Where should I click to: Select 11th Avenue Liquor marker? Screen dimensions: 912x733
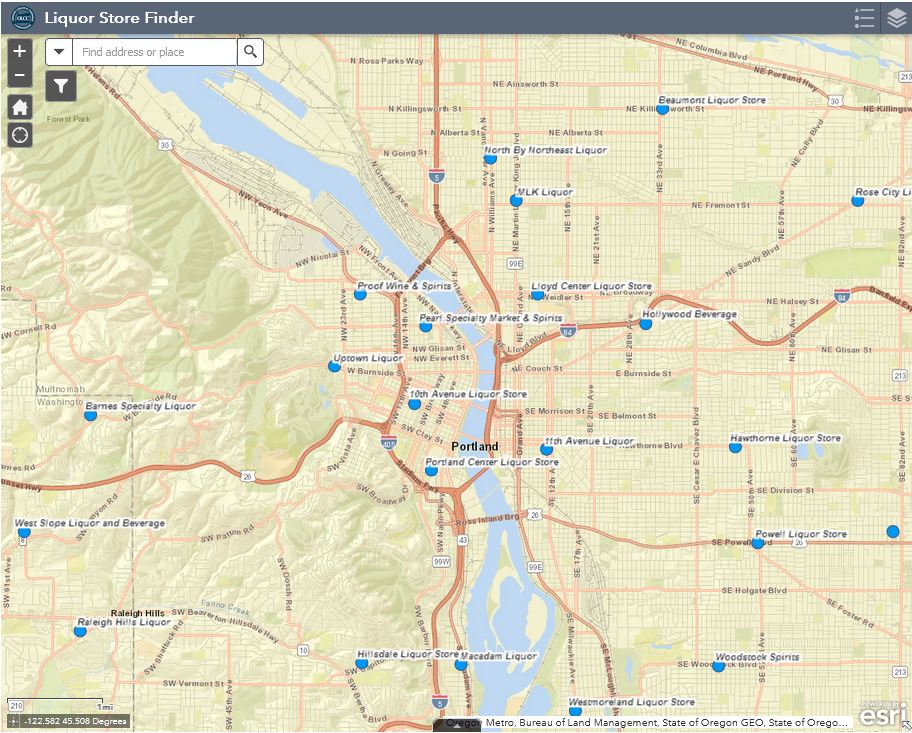tap(546, 449)
